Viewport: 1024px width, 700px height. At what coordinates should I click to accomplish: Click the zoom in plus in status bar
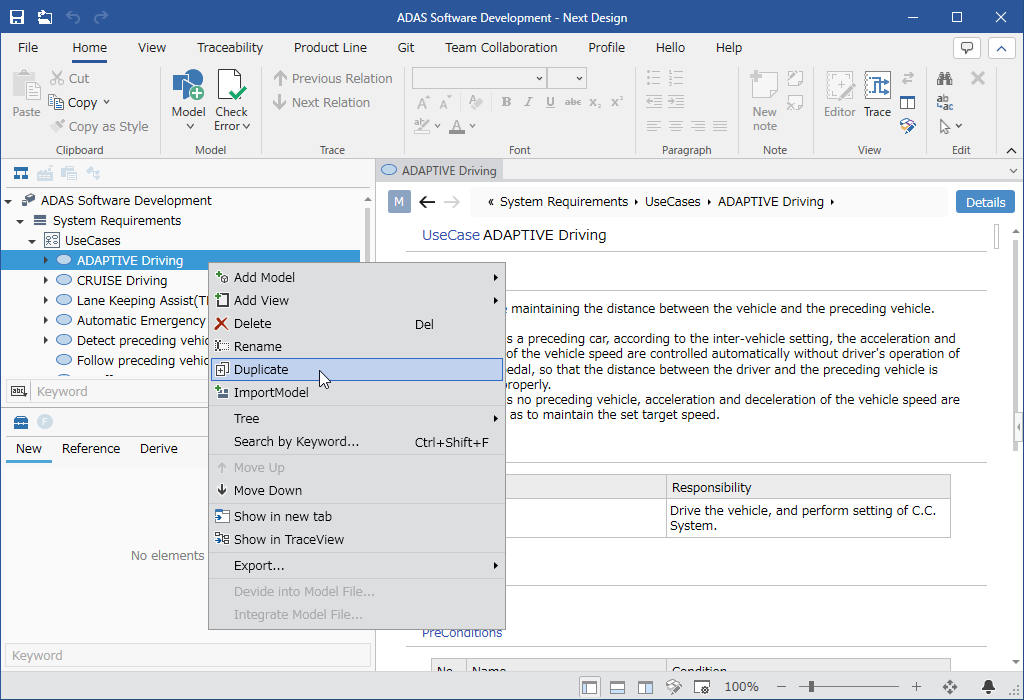click(x=916, y=686)
